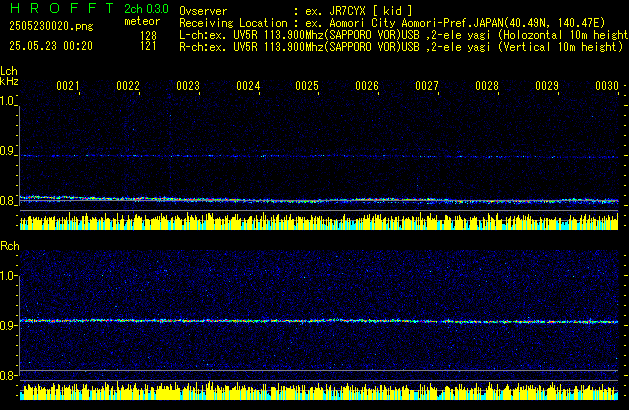The width and height of the screenshot is (629, 410).
Task: Click the Rch yellow signal level bar graph
Action: 319,391
